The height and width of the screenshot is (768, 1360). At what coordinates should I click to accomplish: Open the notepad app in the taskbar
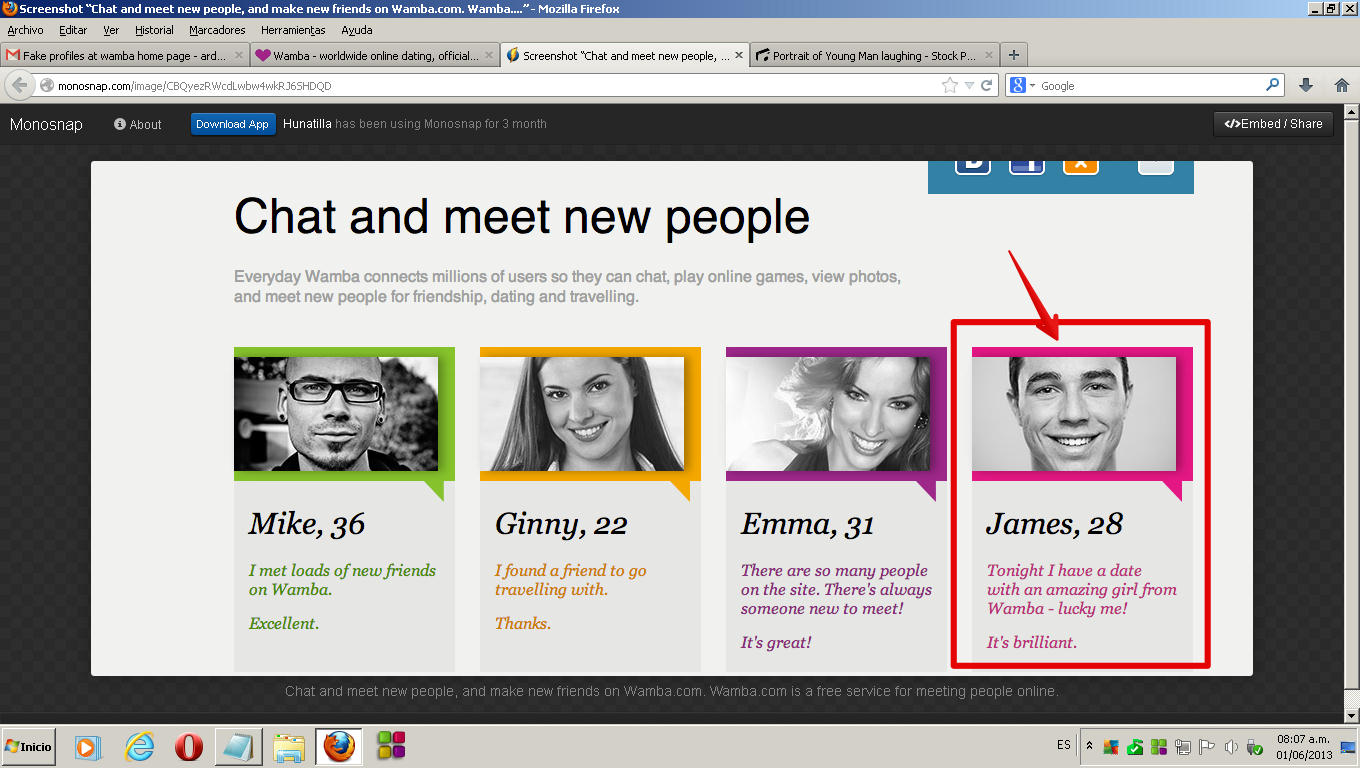pyautogui.click(x=238, y=746)
